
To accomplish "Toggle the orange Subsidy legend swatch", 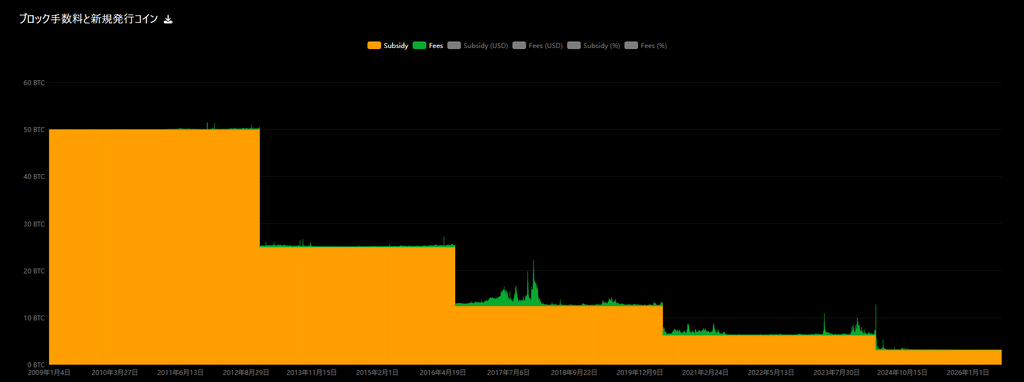I will tap(374, 46).
